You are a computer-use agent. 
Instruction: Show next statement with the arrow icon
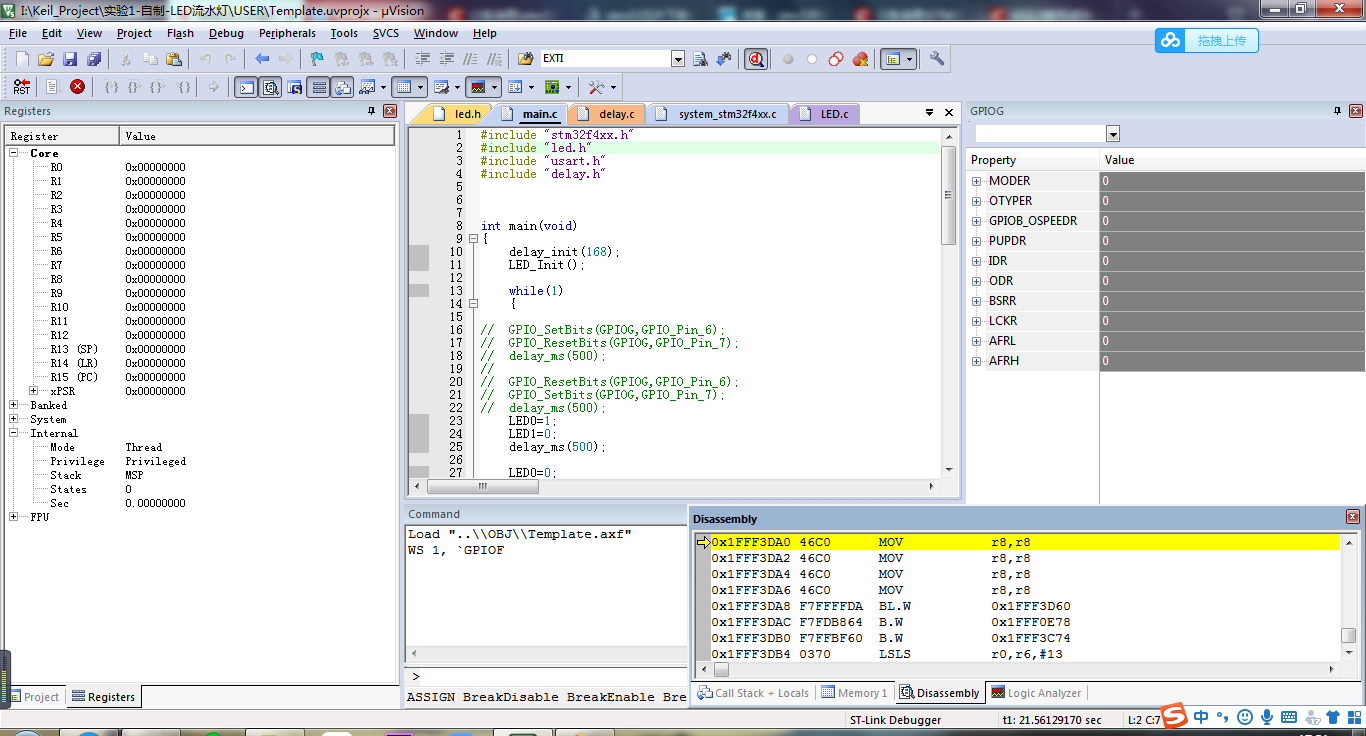tap(214, 87)
